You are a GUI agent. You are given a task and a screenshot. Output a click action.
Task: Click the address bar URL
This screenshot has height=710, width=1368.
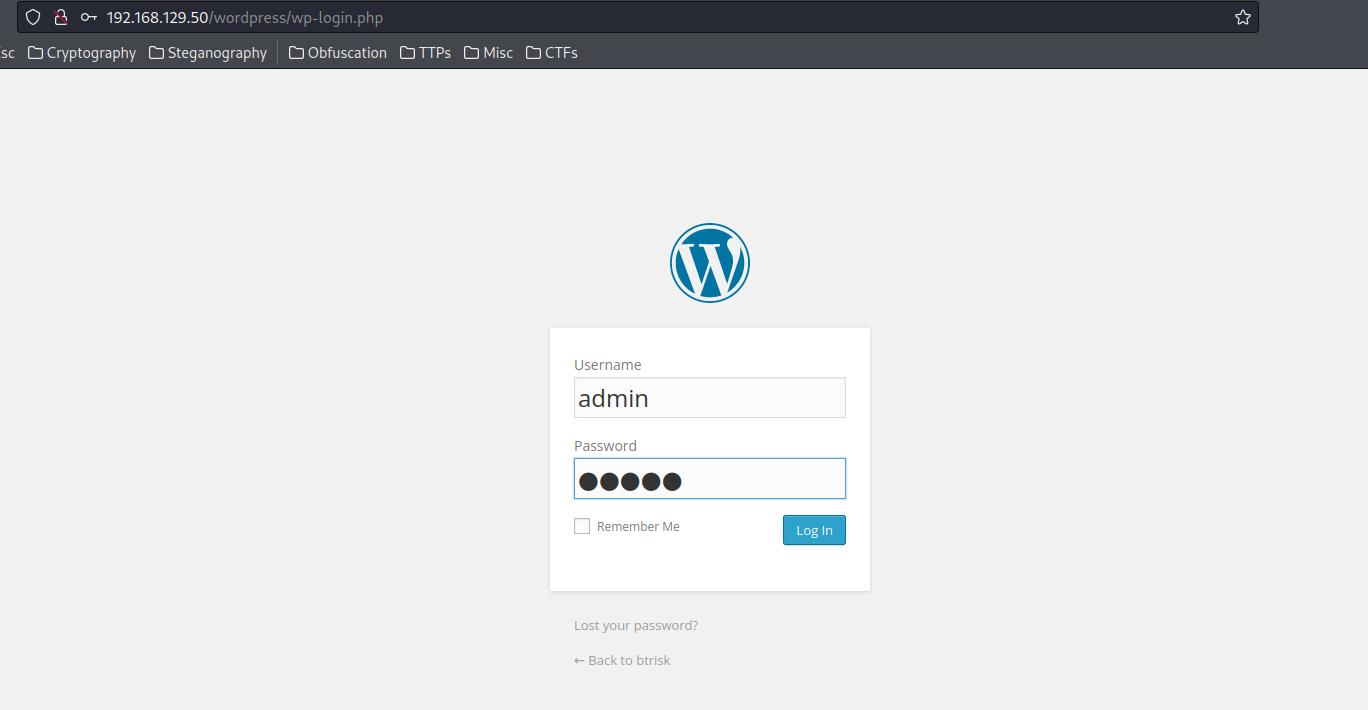[x=245, y=17]
